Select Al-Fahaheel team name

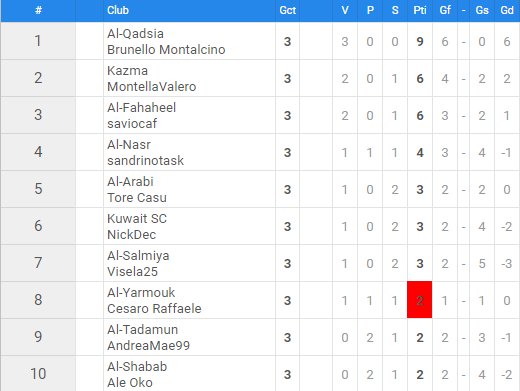141,108
